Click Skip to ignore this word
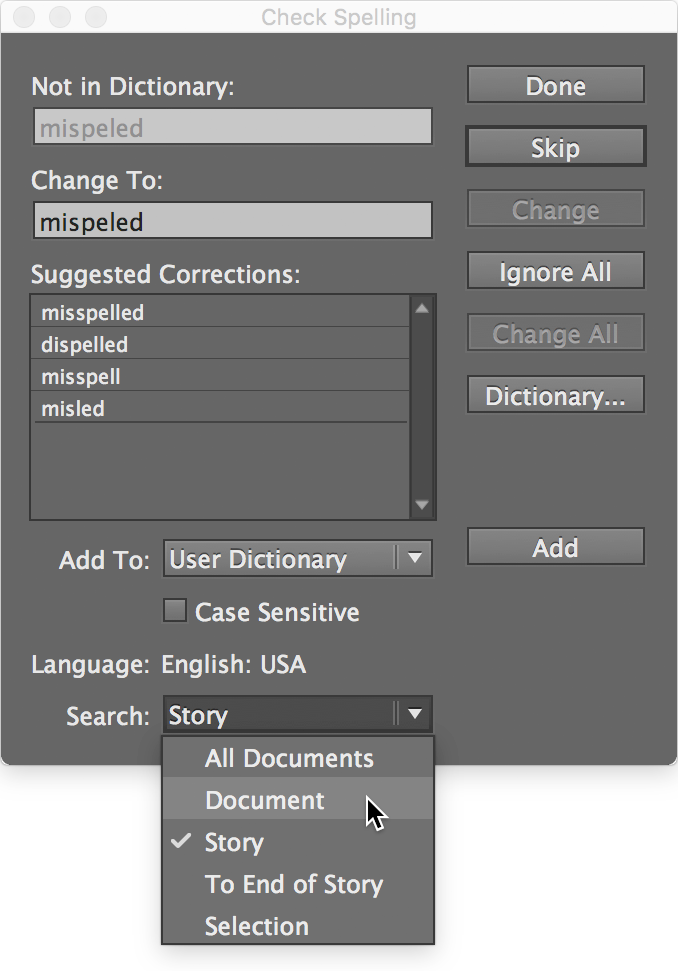 click(x=555, y=146)
